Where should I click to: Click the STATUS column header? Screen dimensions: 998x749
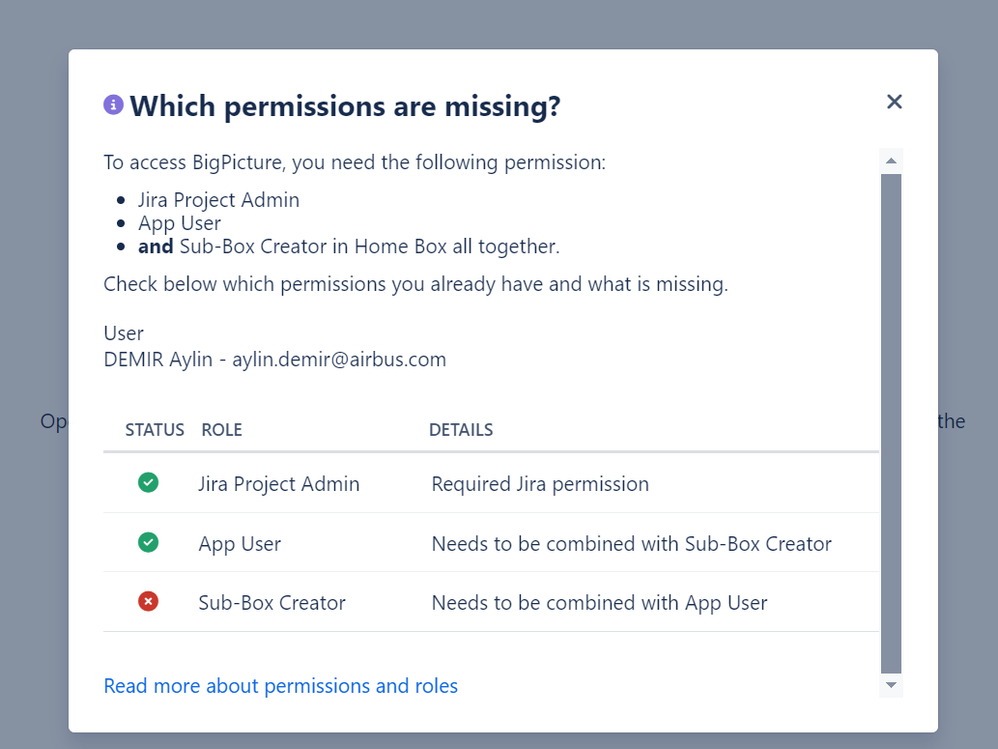(x=155, y=430)
